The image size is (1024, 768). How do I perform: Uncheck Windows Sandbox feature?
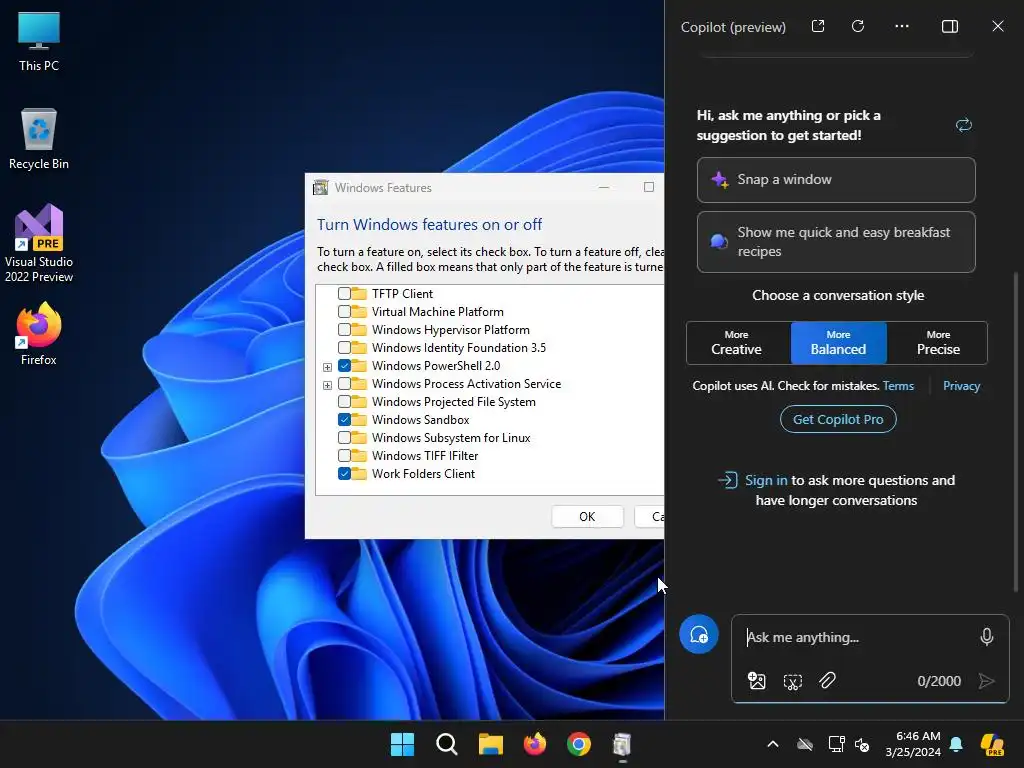pyautogui.click(x=344, y=419)
